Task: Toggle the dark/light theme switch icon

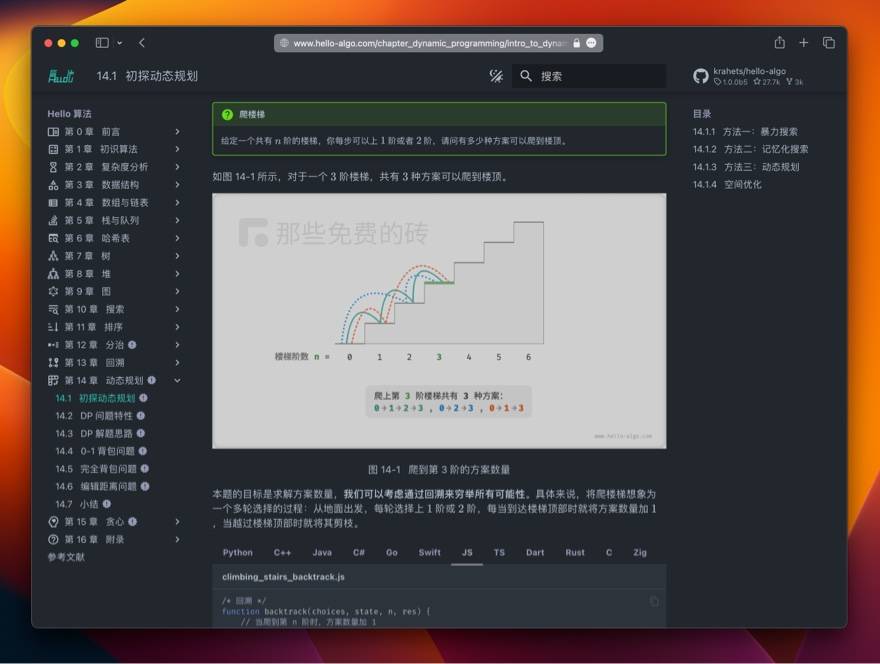Action: pyautogui.click(x=496, y=76)
